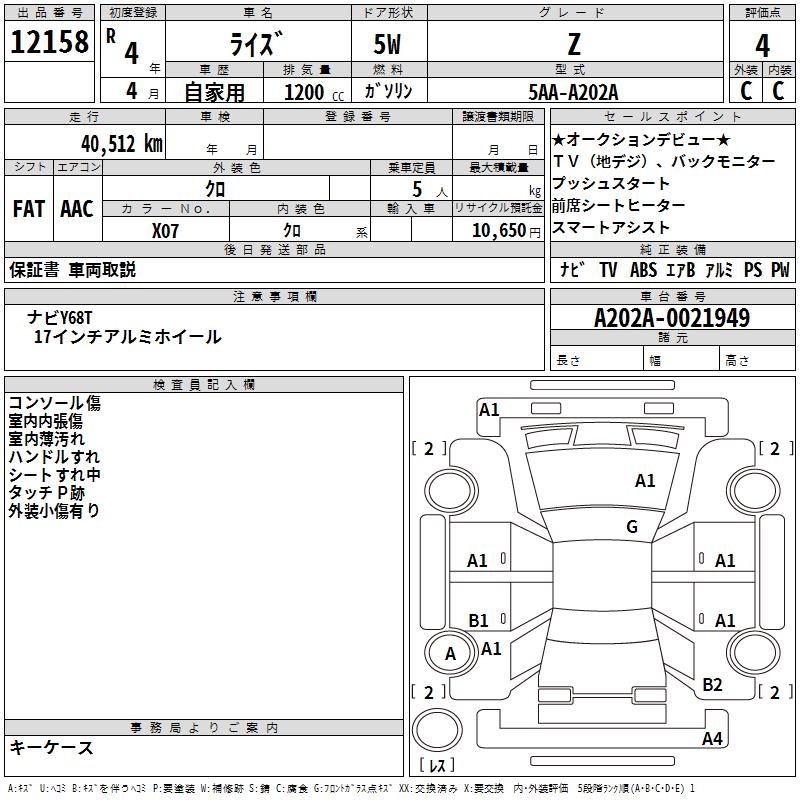
Task: Select the [レス] spare tire label
Action: [437, 765]
